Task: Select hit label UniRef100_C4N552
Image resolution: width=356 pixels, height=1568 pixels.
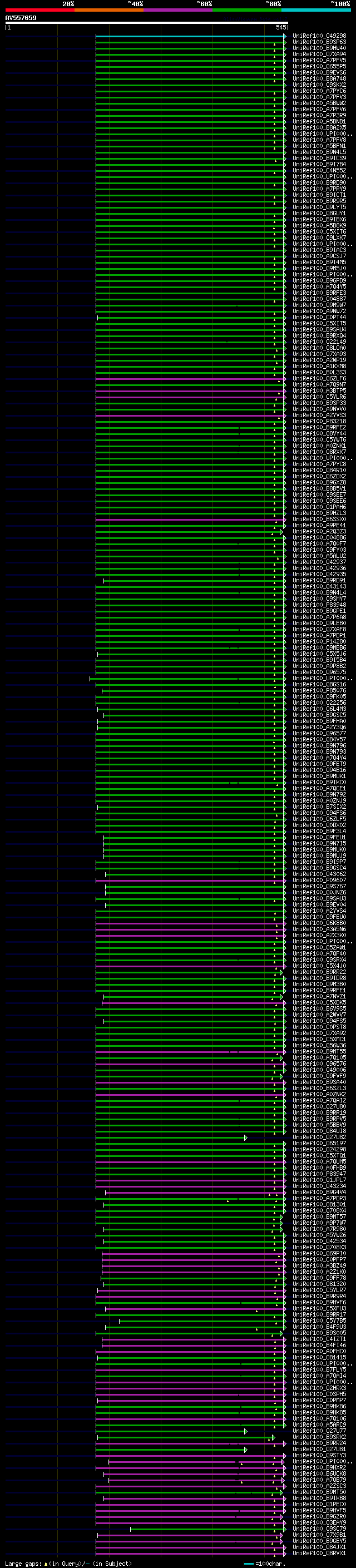Action: click(319, 170)
